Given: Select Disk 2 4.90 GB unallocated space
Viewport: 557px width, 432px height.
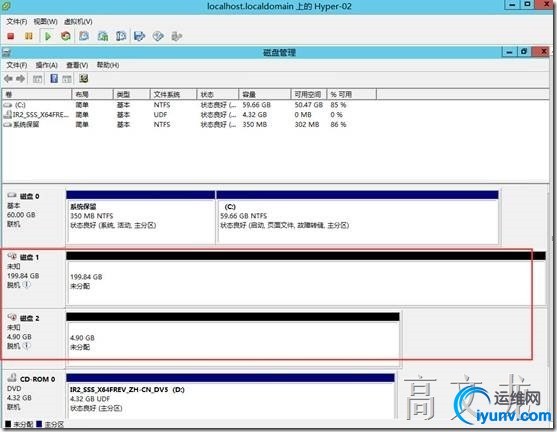Looking at the screenshot, I should (x=233, y=340).
